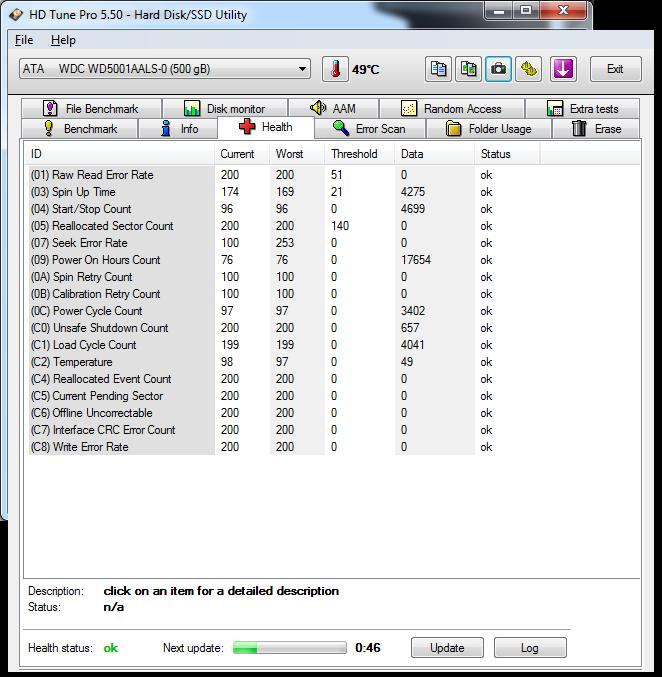Open the Help menu

pos(63,40)
